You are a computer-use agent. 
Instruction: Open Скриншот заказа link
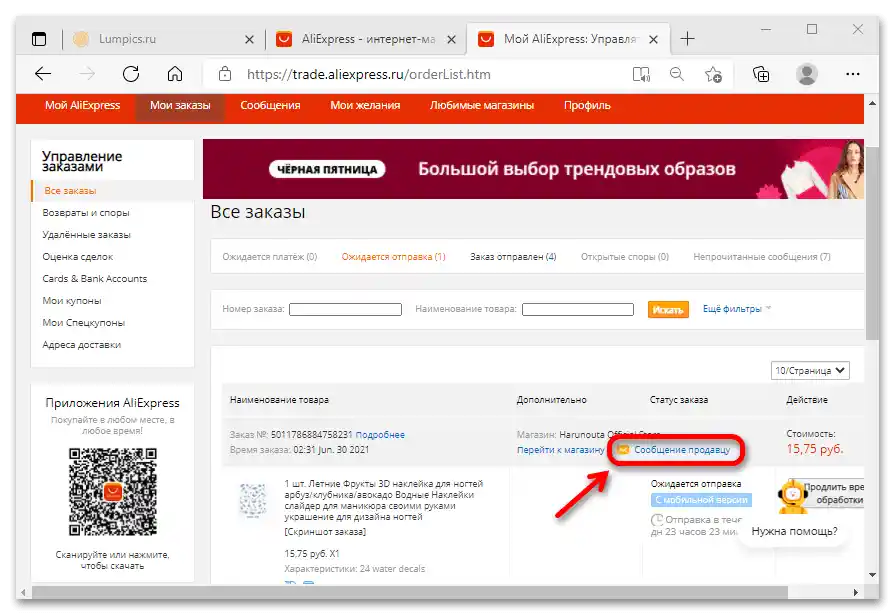(325, 532)
